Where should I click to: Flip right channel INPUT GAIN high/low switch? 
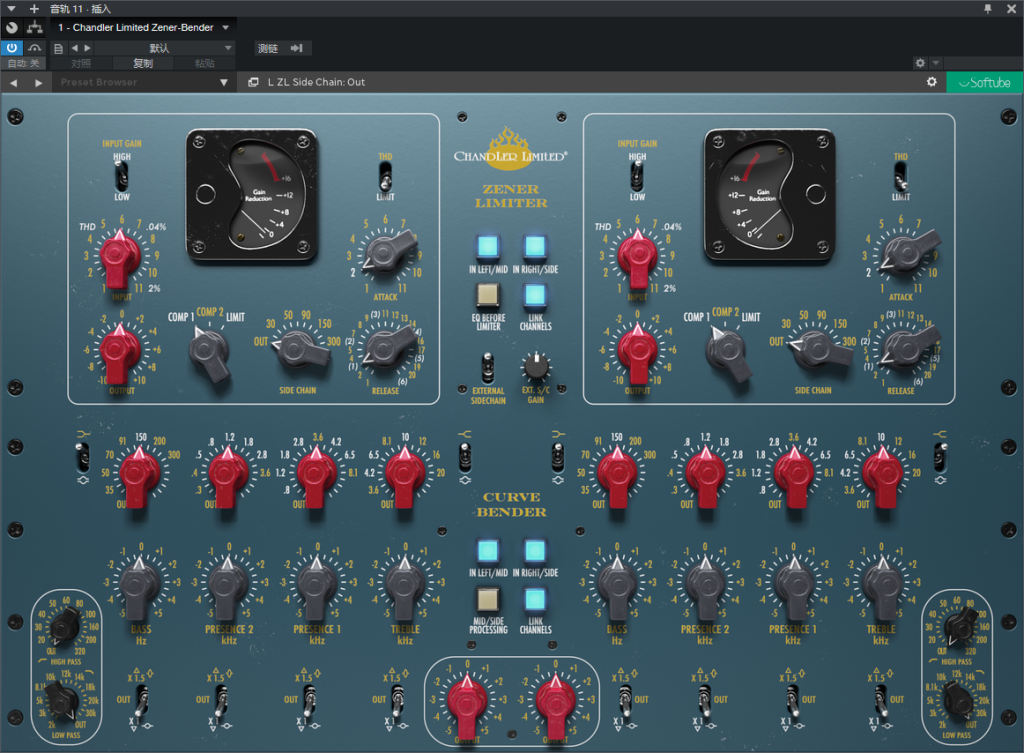(637, 176)
